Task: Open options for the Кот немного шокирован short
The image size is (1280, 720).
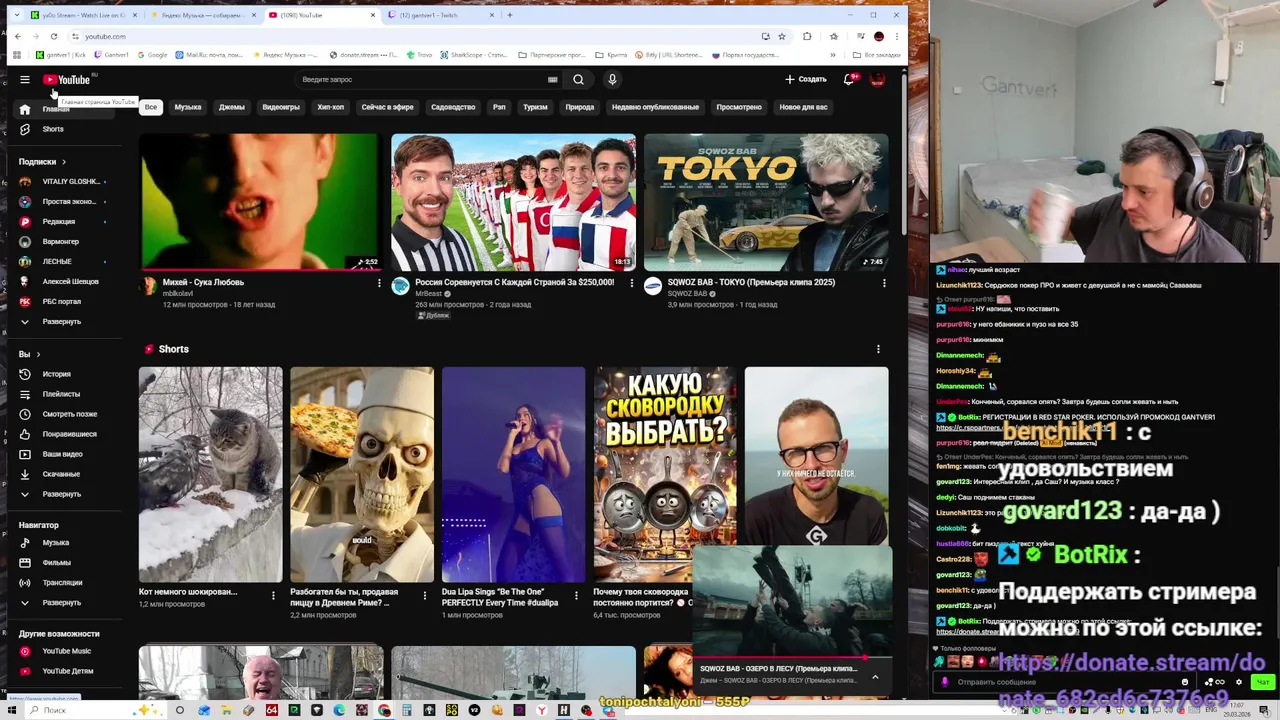Action: pyautogui.click(x=273, y=595)
